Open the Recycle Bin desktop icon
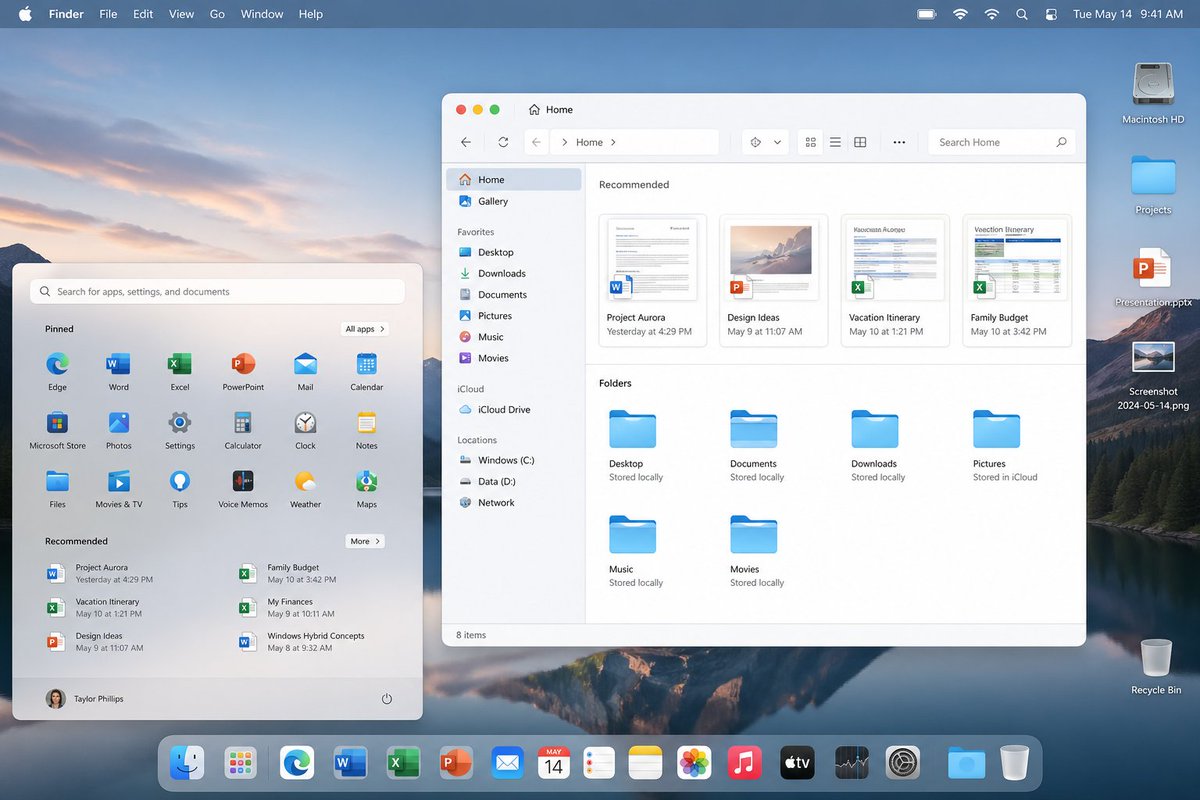Image resolution: width=1200 pixels, height=800 pixels. pyautogui.click(x=1156, y=666)
